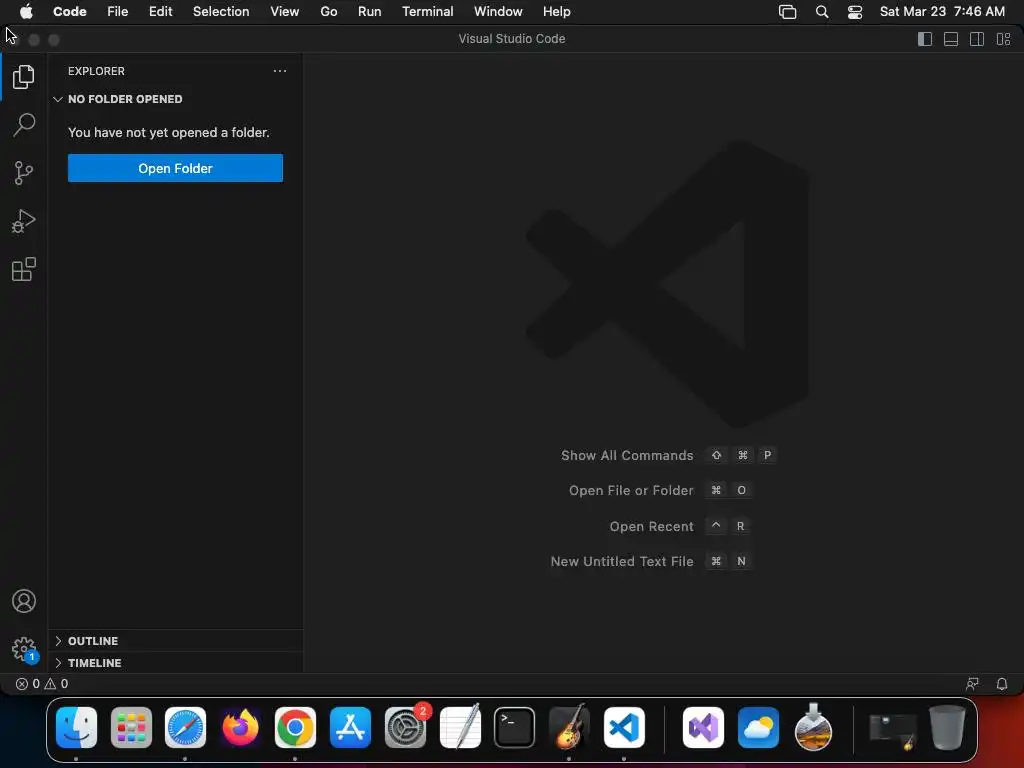Image resolution: width=1024 pixels, height=768 pixels.
Task: Open the Trash in the Dock
Action: (x=947, y=728)
